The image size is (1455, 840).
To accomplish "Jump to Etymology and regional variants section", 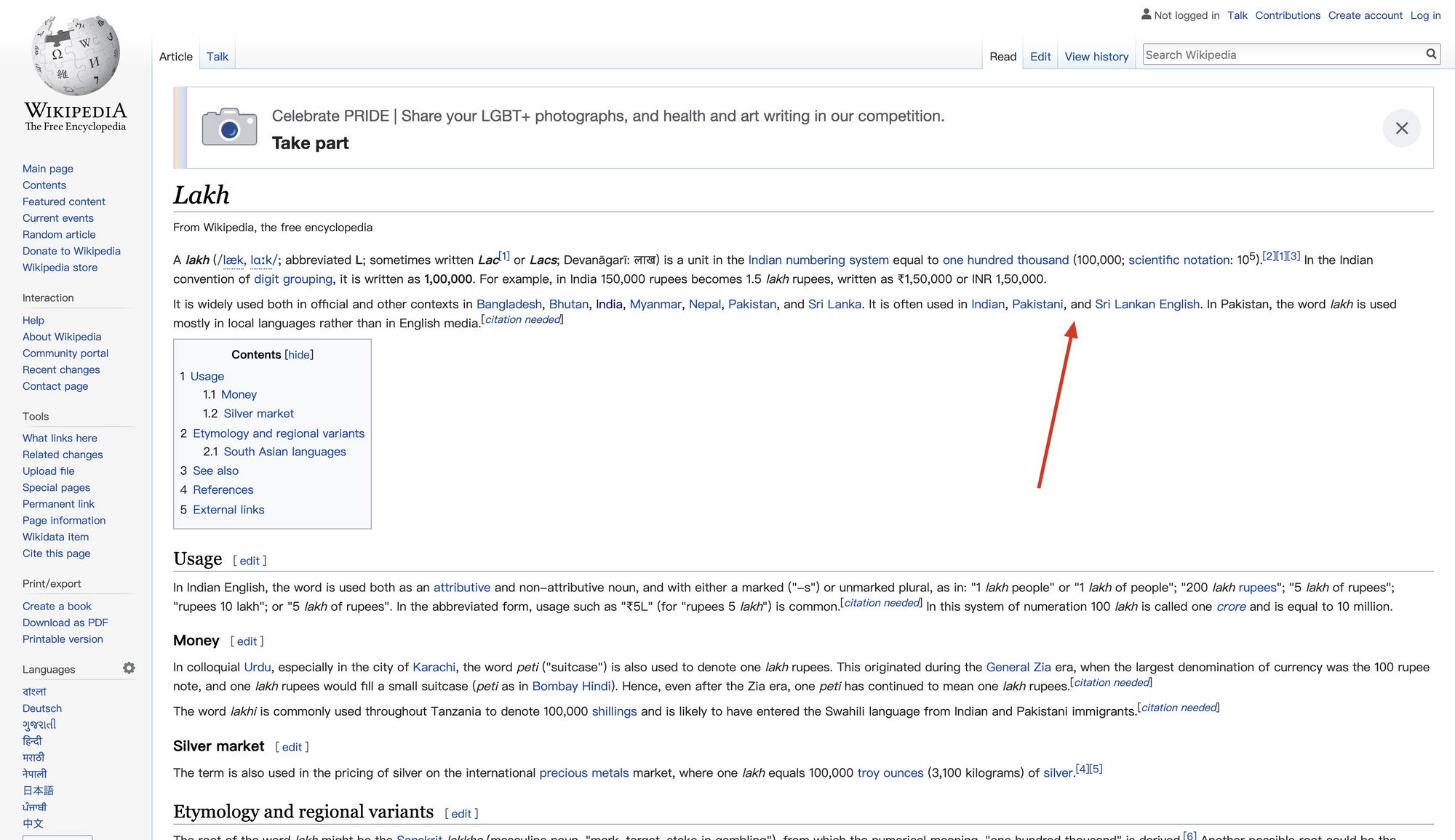I will click(278, 433).
